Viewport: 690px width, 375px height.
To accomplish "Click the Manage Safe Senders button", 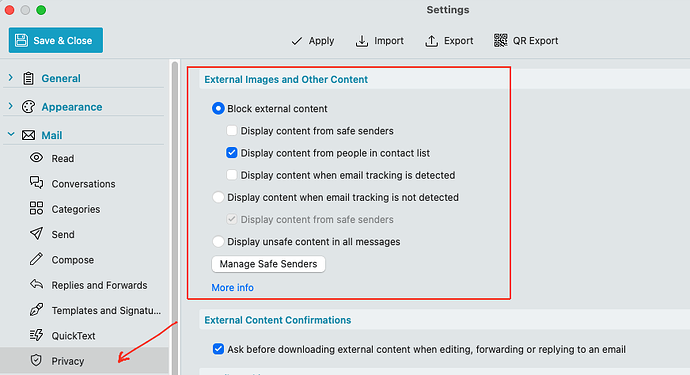I will tap(268, 264).
